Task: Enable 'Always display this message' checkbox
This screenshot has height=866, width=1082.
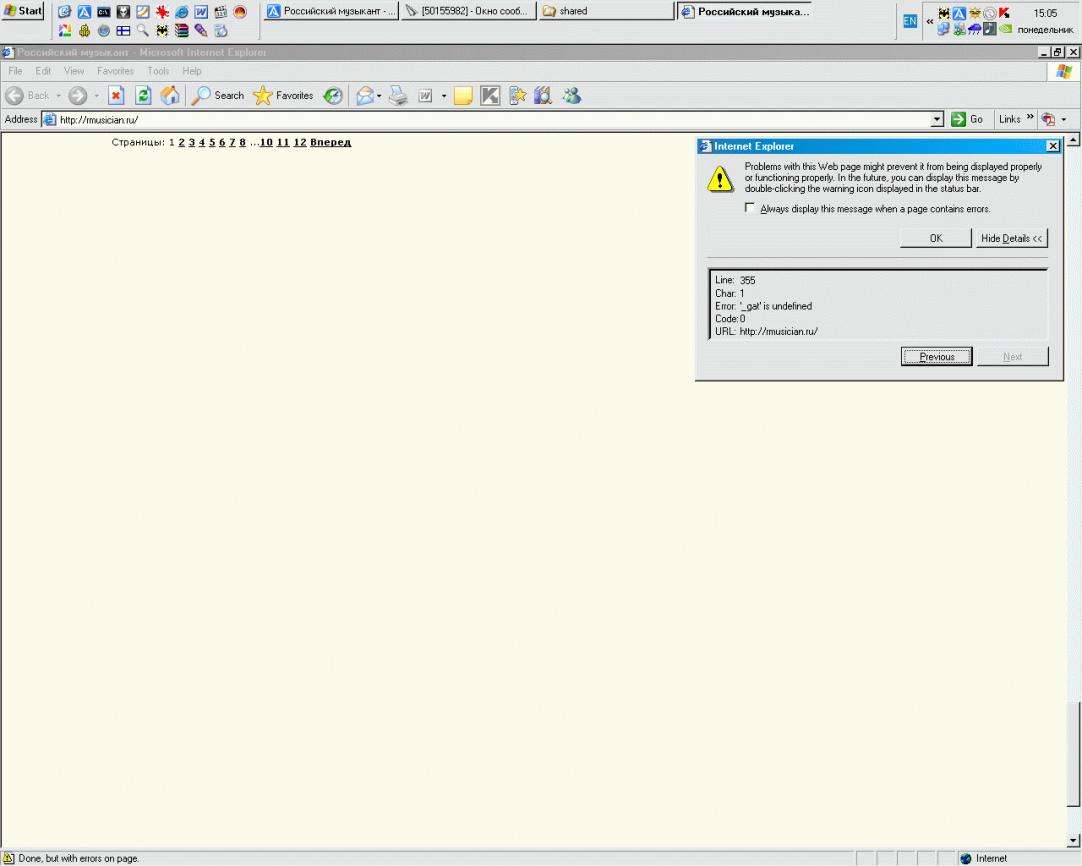Action: pos(750,209)
